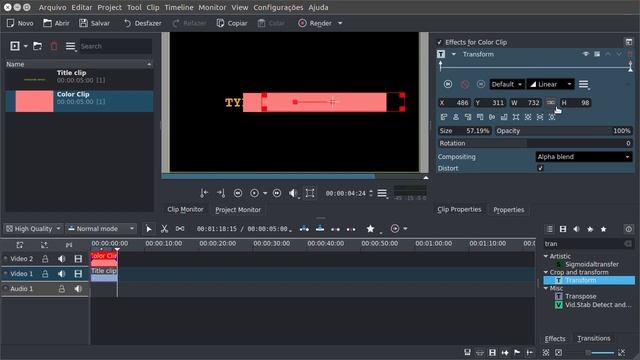Click the star favorite effects icon
The height and width of the screenshot is (360, 640).
(370, 229)
